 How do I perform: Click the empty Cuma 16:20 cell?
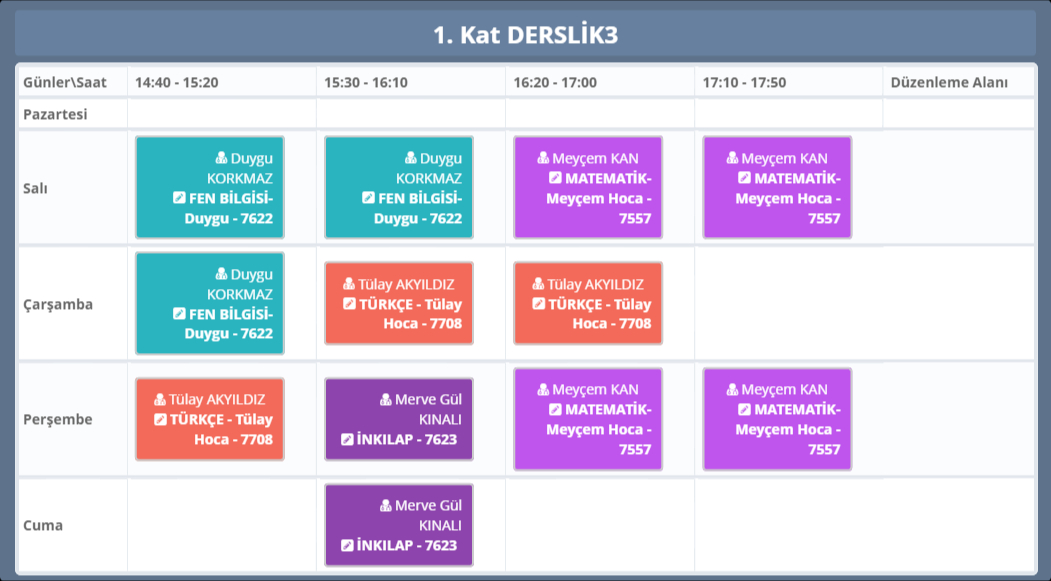(x=599, y=525)
